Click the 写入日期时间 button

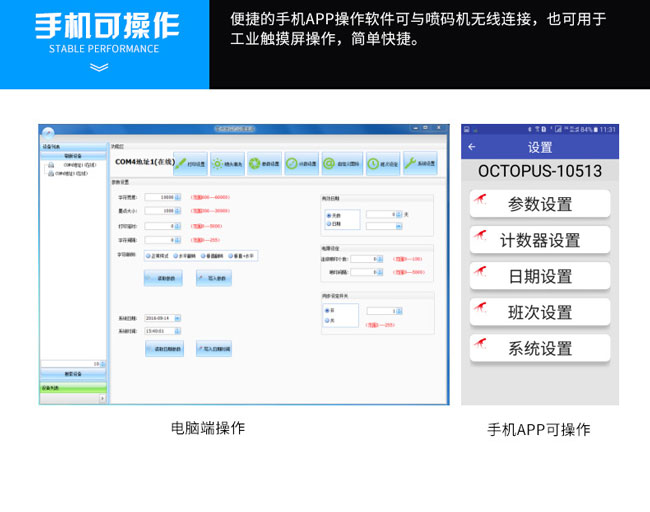click(213, 348)
